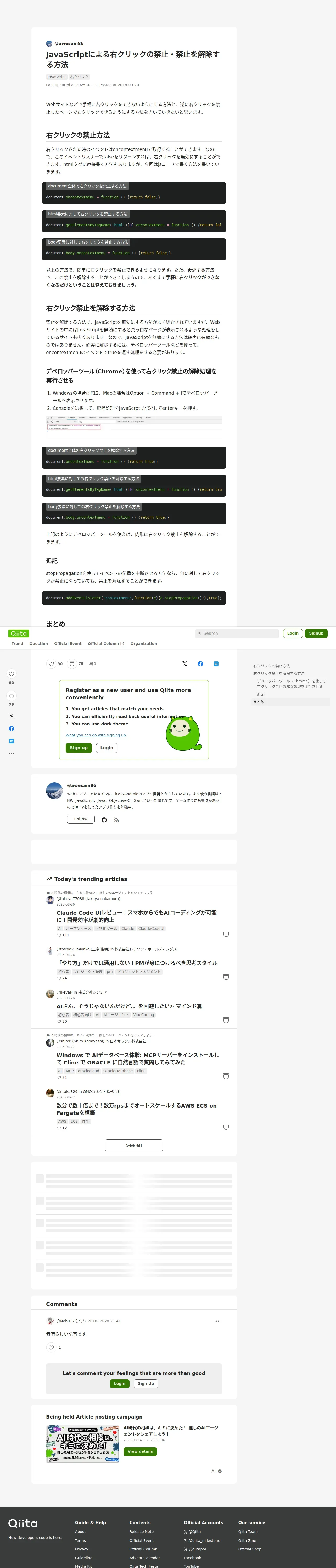
Task: Jump to まとめ in the table of contents
Action: pos(259,702)
